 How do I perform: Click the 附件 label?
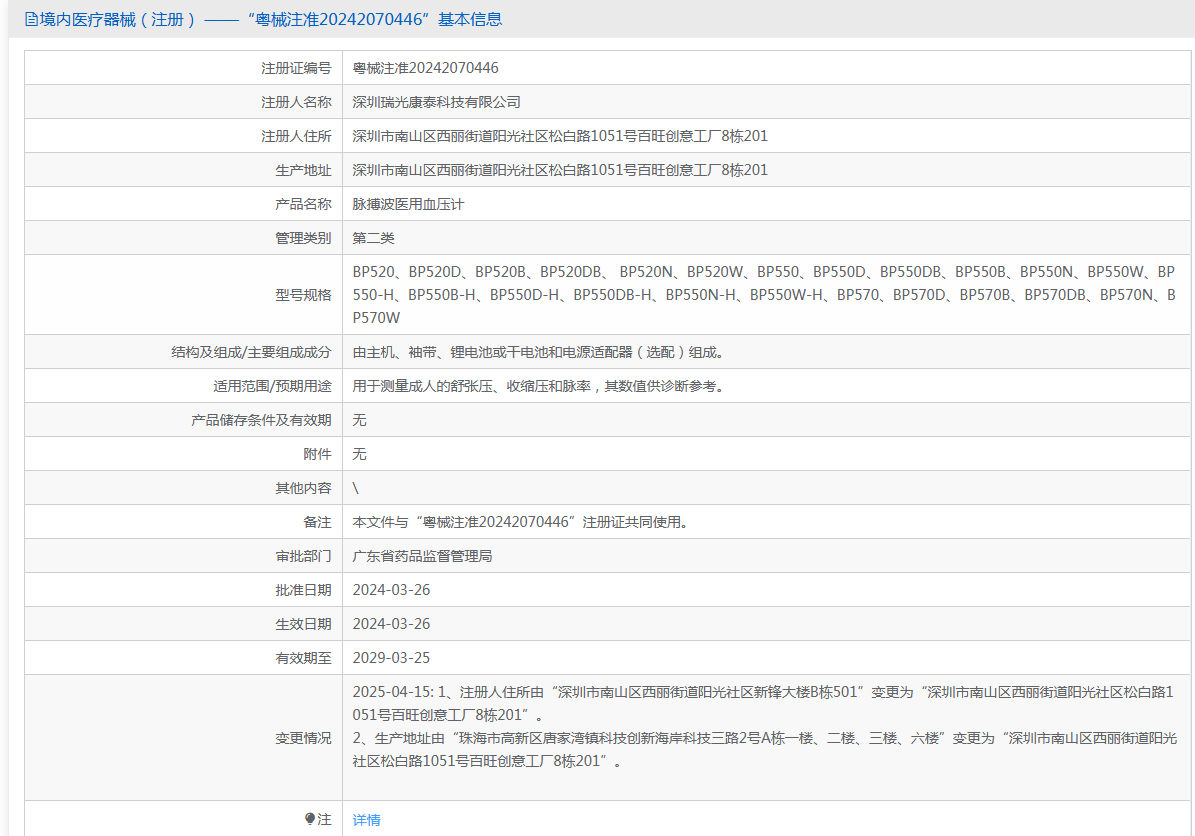coord(317,454)
